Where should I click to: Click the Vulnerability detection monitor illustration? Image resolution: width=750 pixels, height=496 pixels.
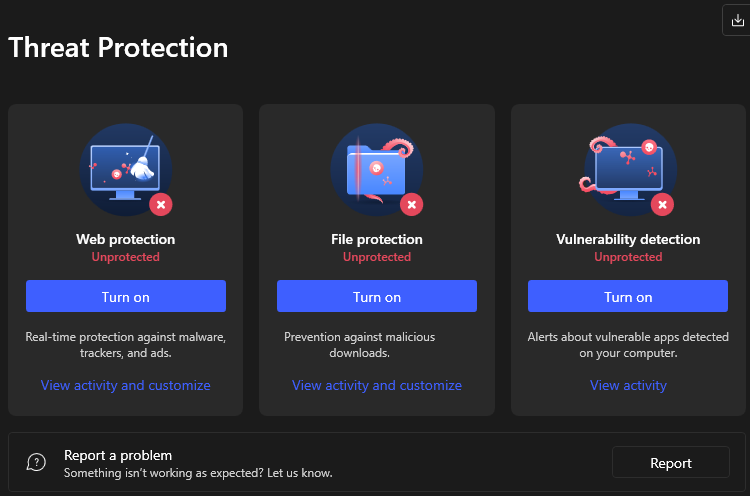[628, 169]
